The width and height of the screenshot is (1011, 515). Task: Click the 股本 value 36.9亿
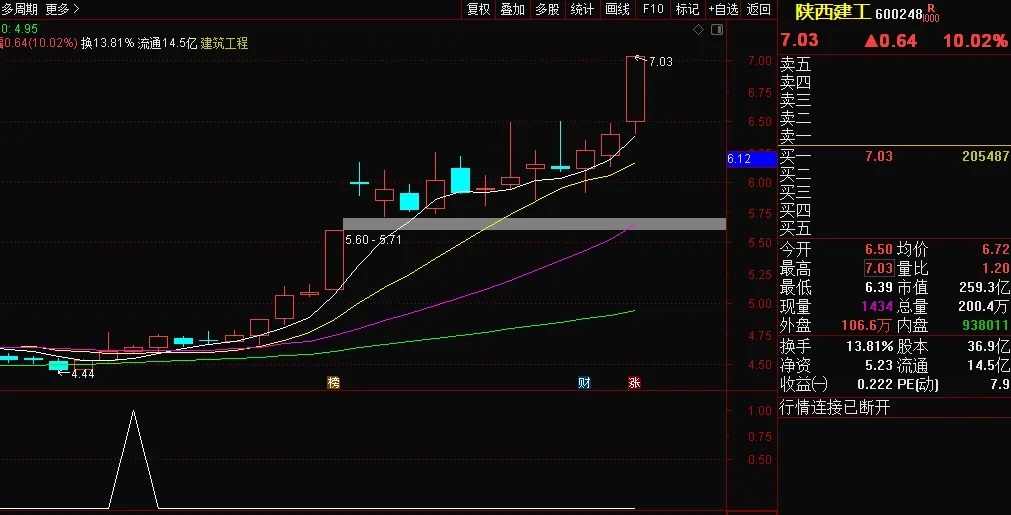[x=988, y=346]
